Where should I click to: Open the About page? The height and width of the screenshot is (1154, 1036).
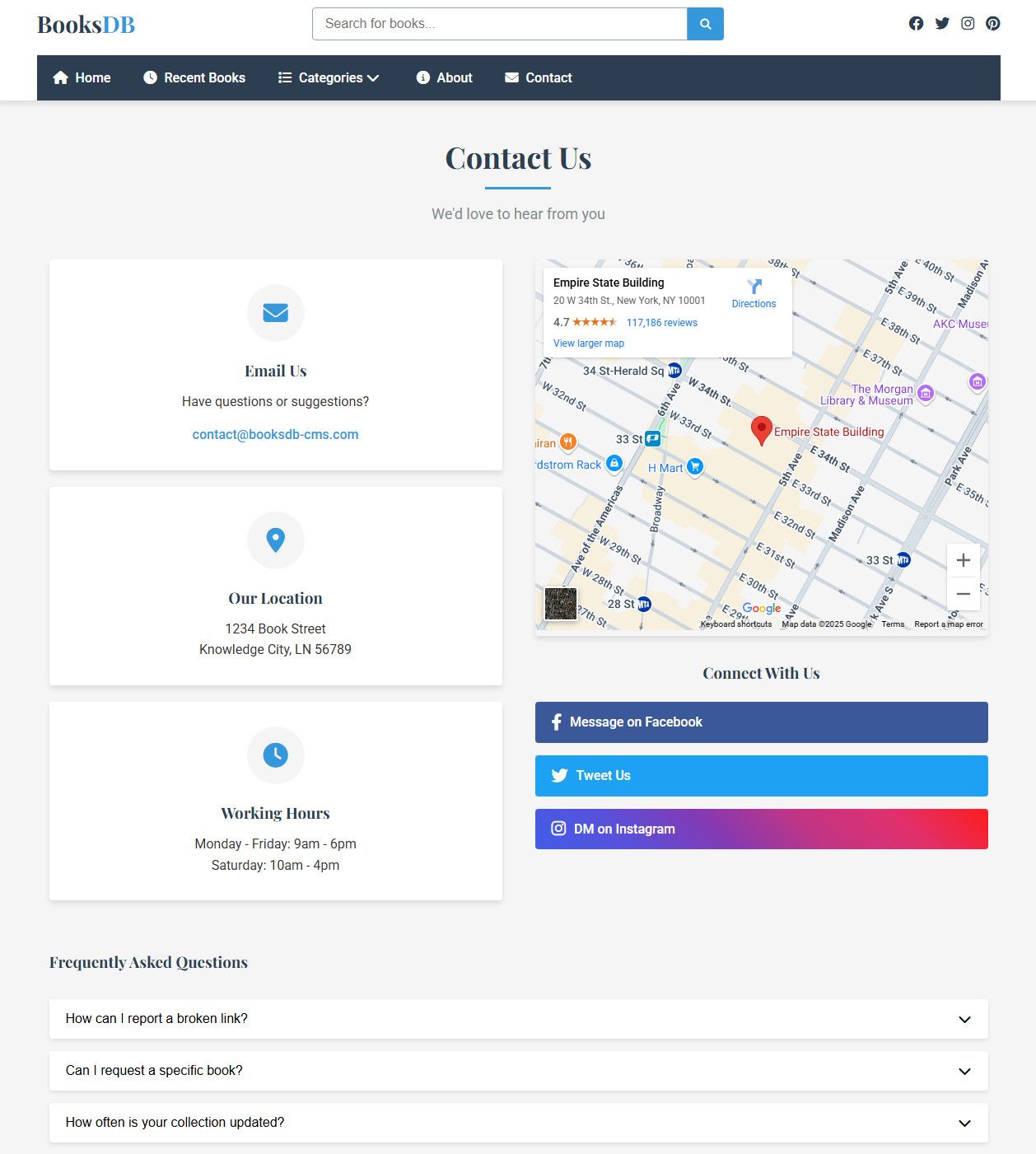point(445,77)
